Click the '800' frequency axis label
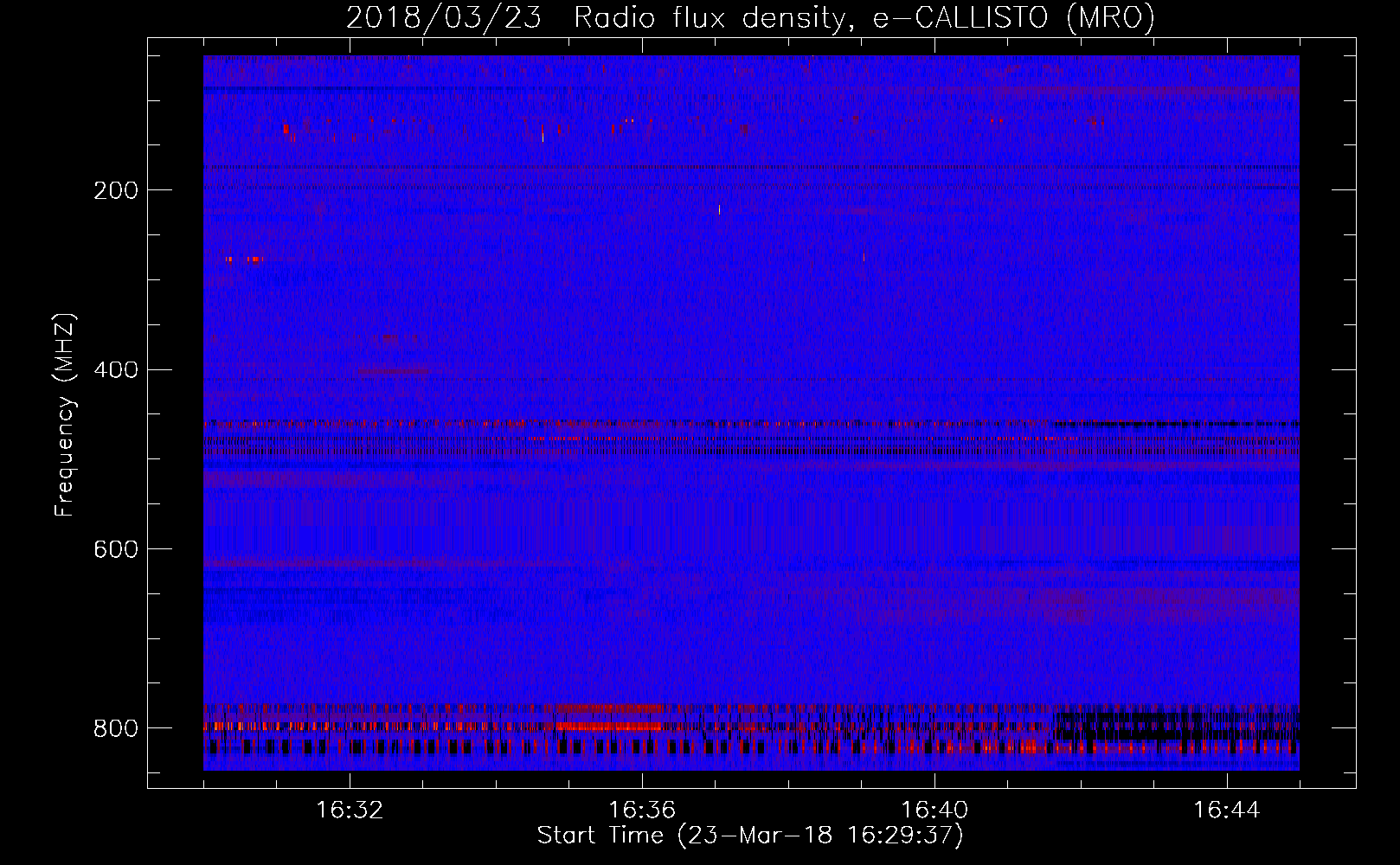Image resolution: width=1400 pixels, height=865 pixels. click(116, 728)
